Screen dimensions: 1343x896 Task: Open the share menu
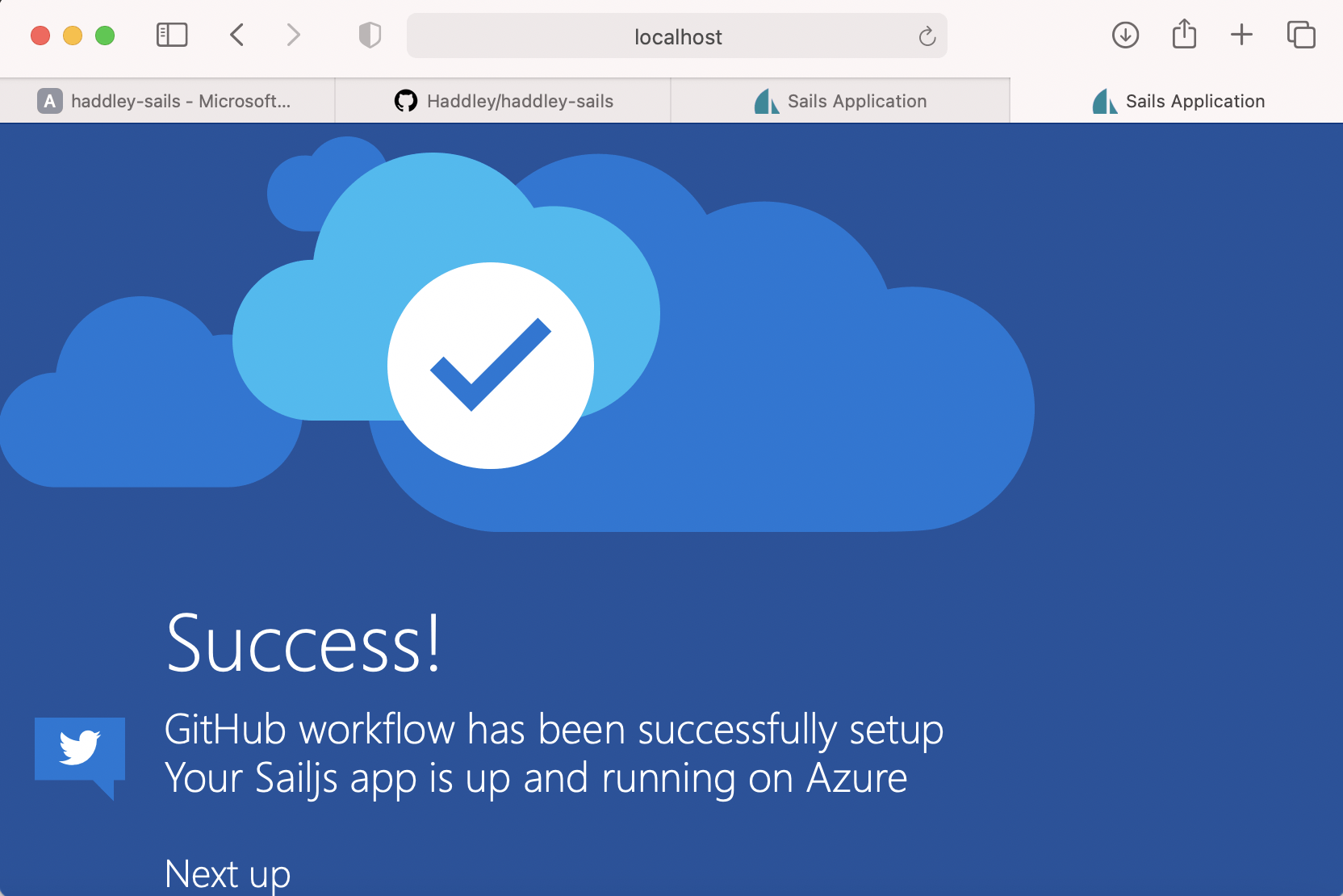tap(1184, 35)
